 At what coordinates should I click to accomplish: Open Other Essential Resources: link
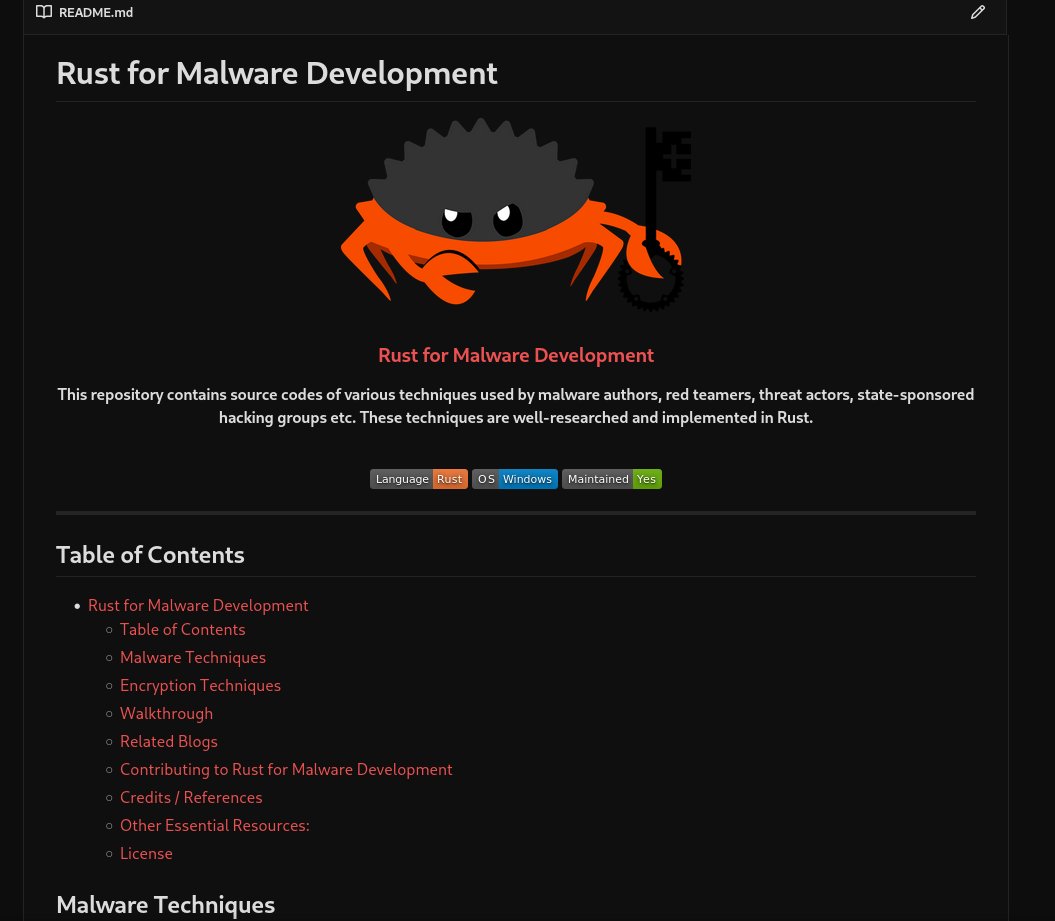[215, 825]
